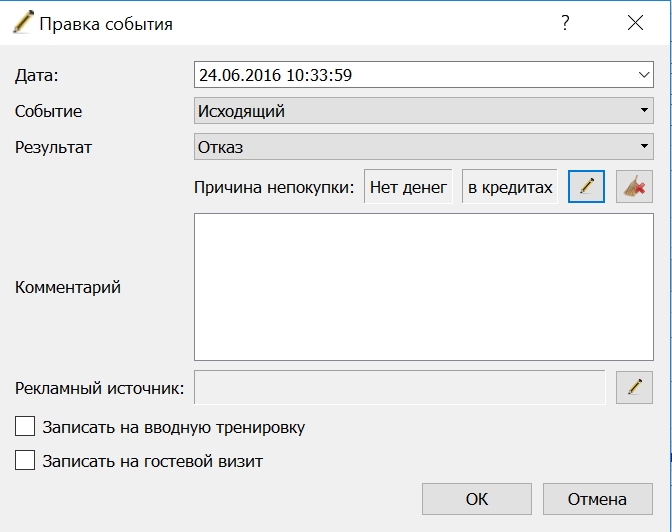
Task: Click the Рекламный источник label
Action: (x=99, y=388)
